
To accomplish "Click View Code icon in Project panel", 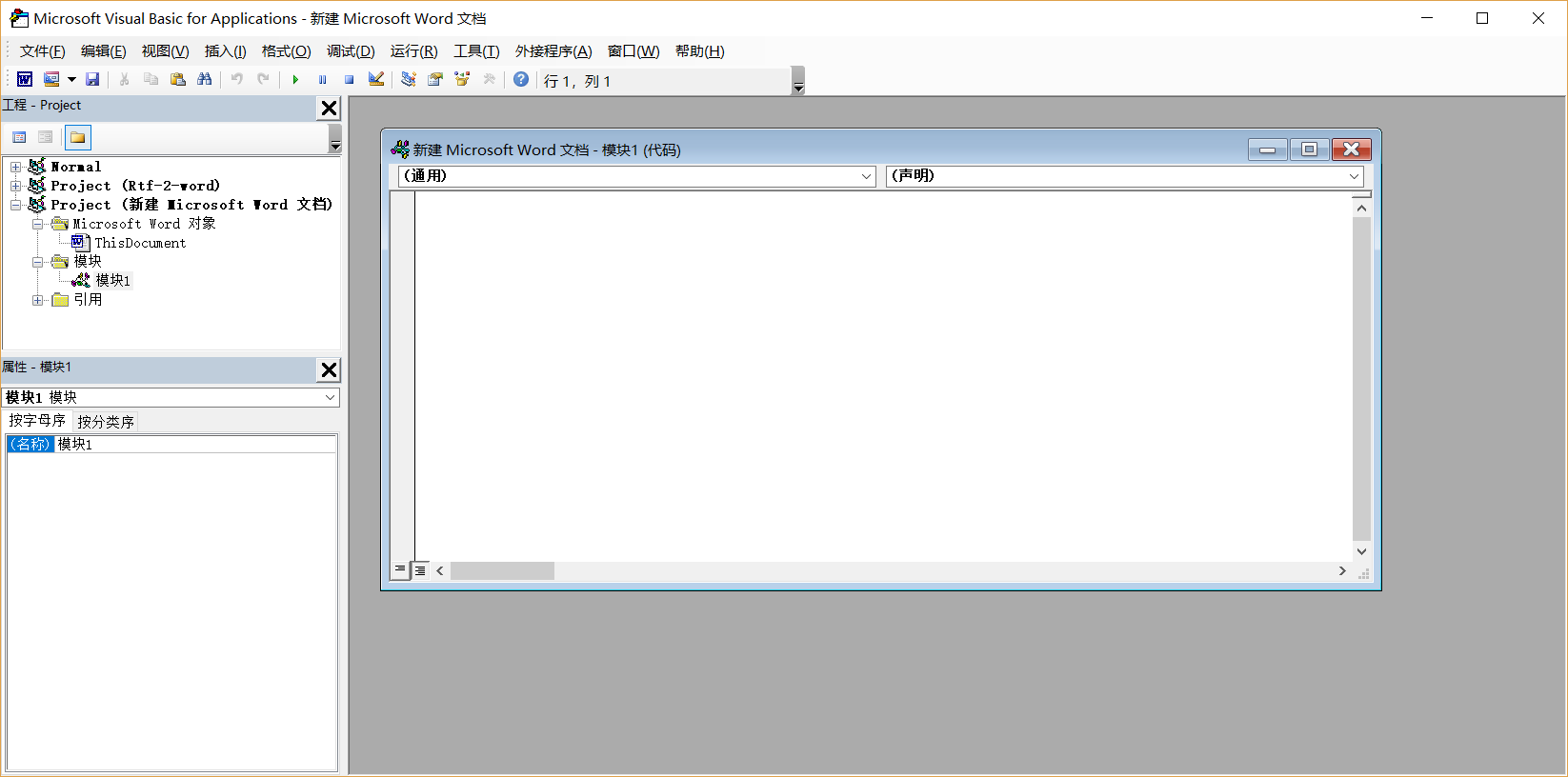I will click(x=19, y=137).
